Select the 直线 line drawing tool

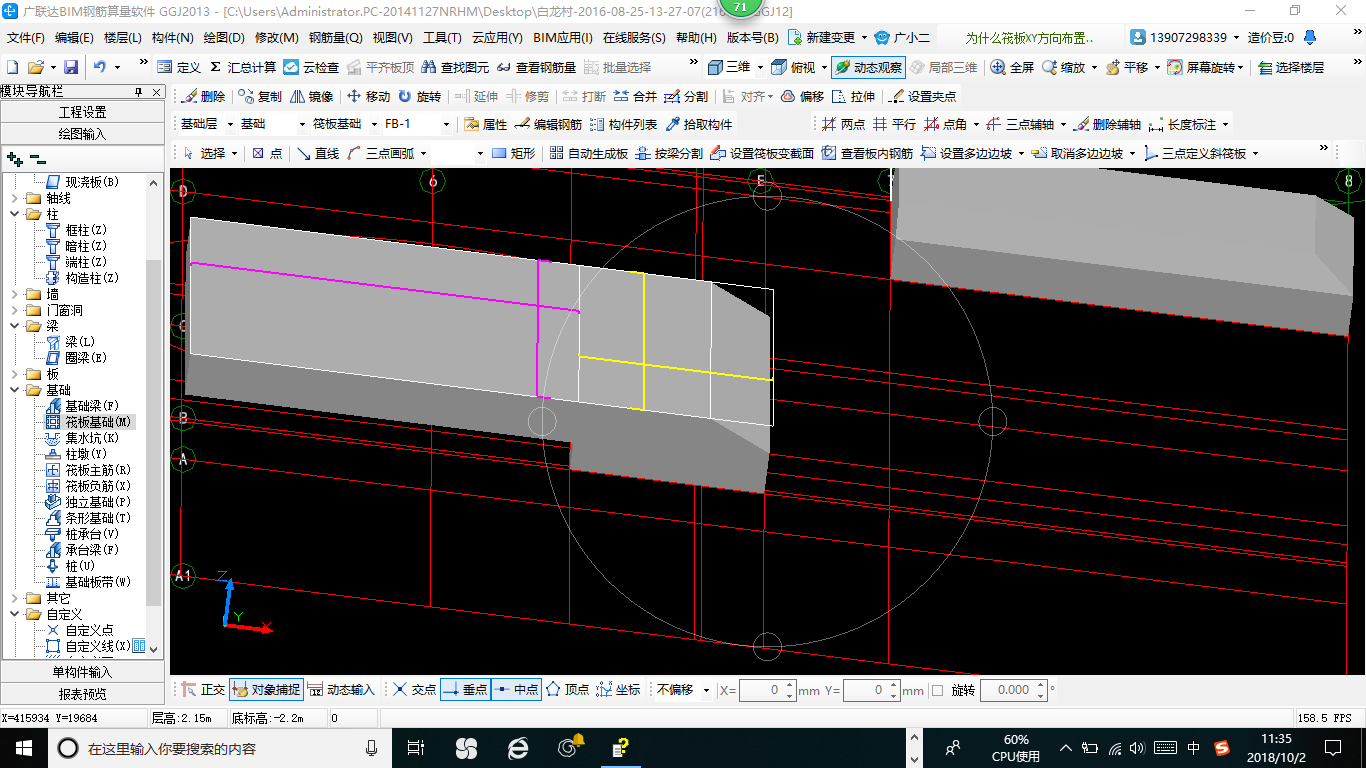[318, 153]
